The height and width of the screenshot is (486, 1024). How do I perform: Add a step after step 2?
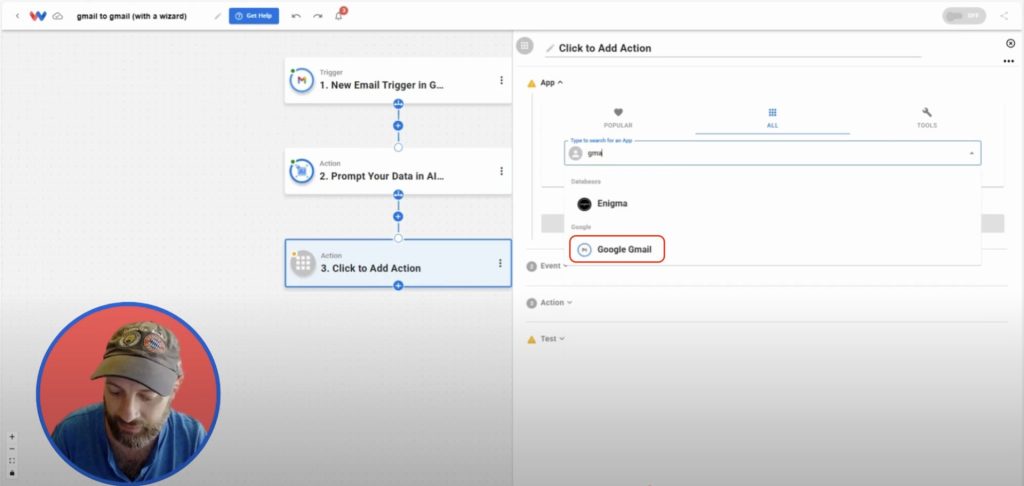pyautogui.click(x=398, y=216)
